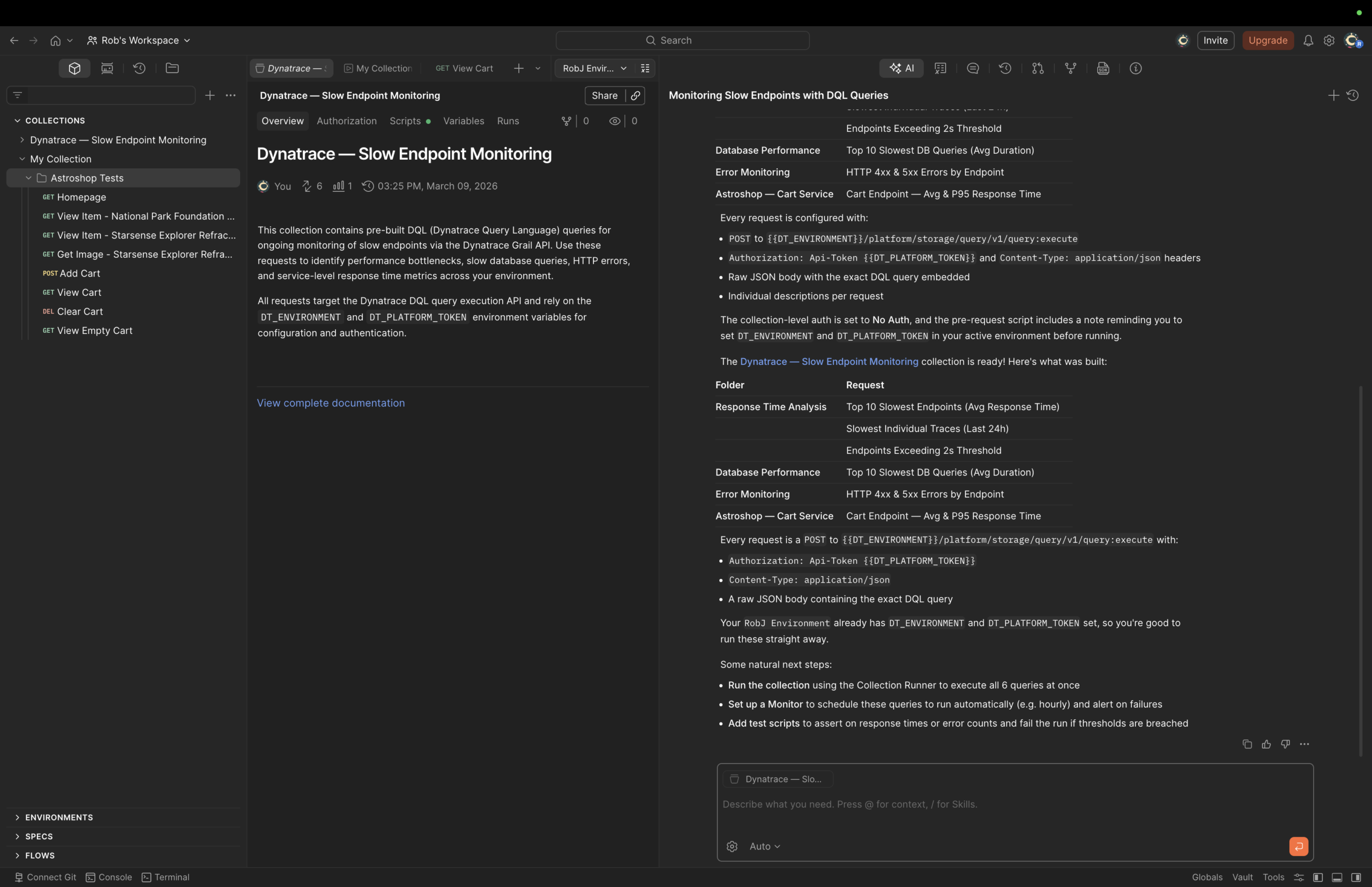This screenshot has height=887, width=1372.
Task: Fork the collection via the fork icon
Action: point(1070,68)
